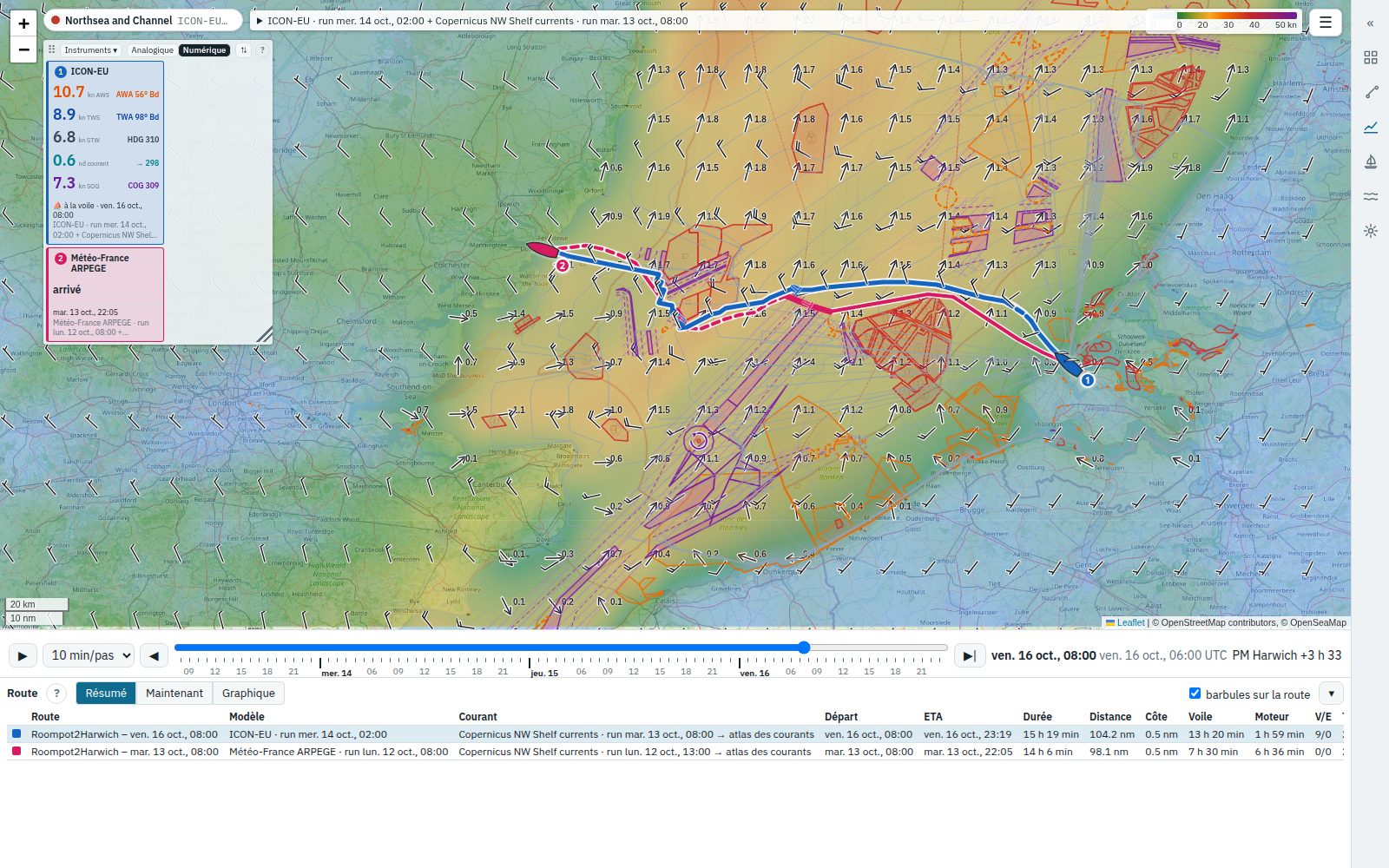
Task: Click the 8.9 kn TWS reading
Action: [76, 115]
